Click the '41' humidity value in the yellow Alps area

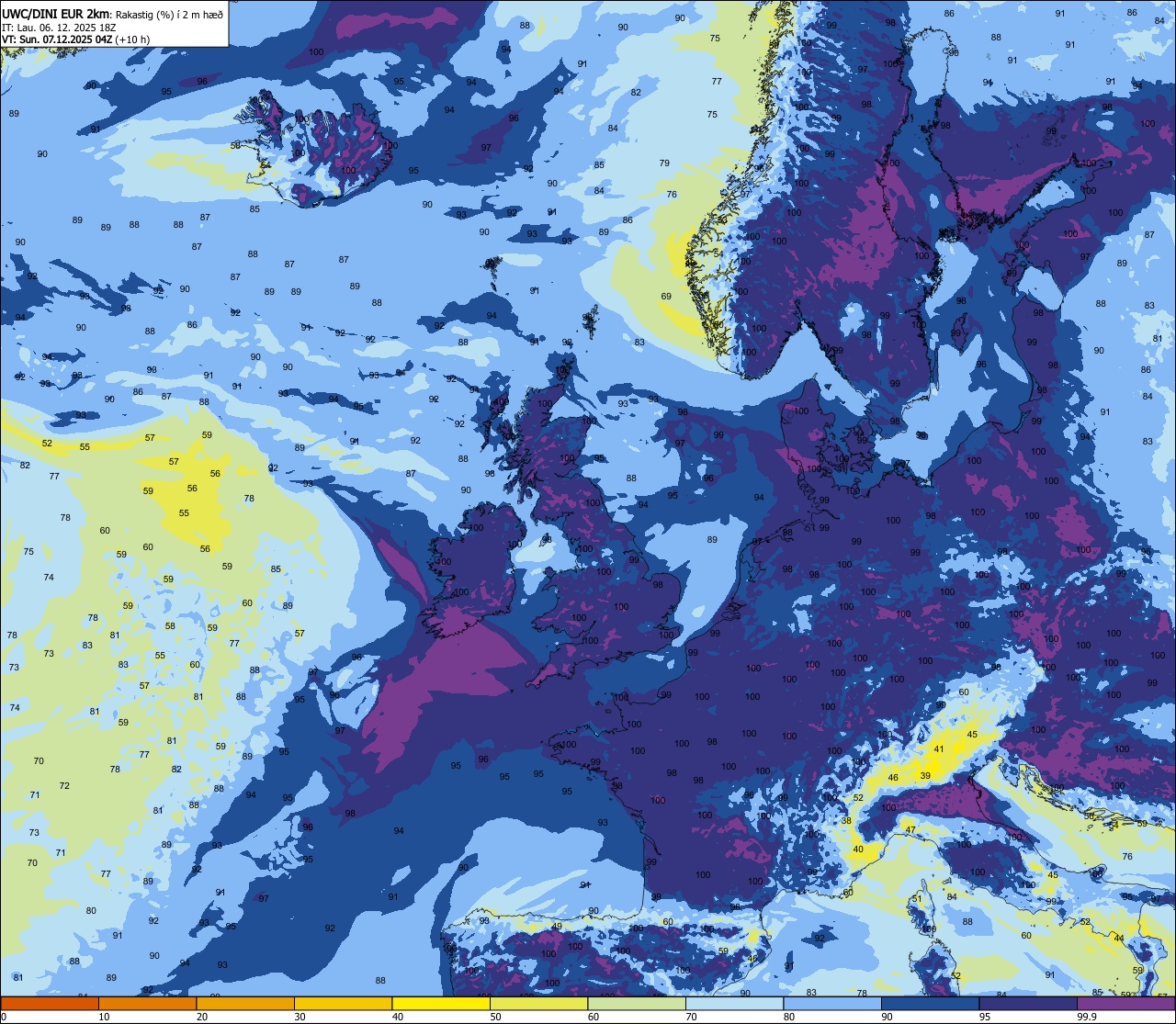coord(938,749)
